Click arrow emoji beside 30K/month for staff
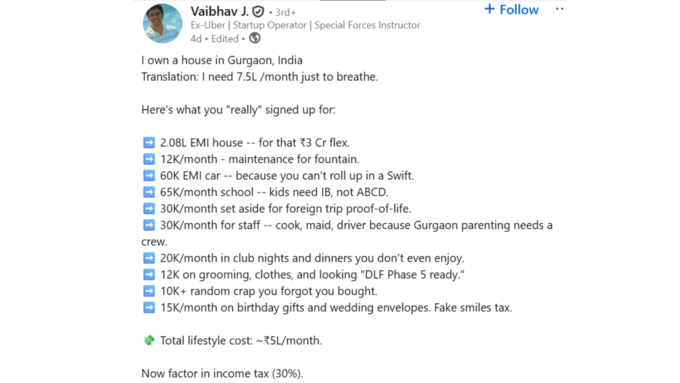Image resolution: width=680 pixels, height=383 pixels. coord(149,225)
